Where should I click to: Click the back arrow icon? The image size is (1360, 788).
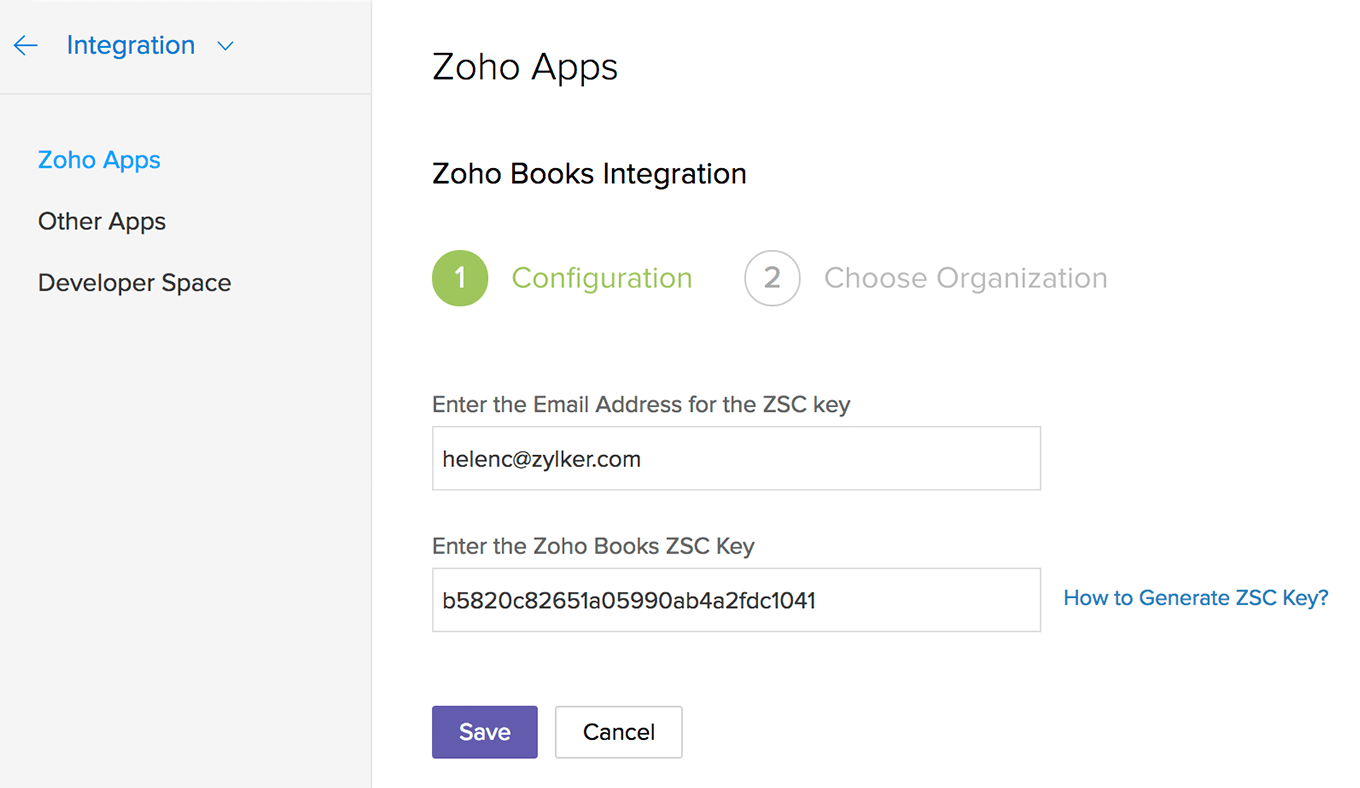tap(25, 45)
